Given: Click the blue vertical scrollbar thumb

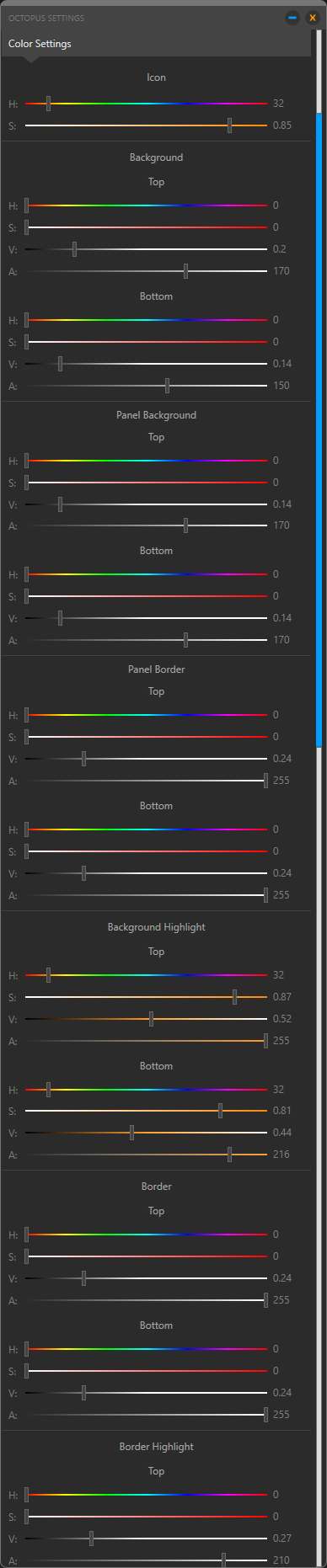Looking at the screenshot, I should (x=319, y=429).
